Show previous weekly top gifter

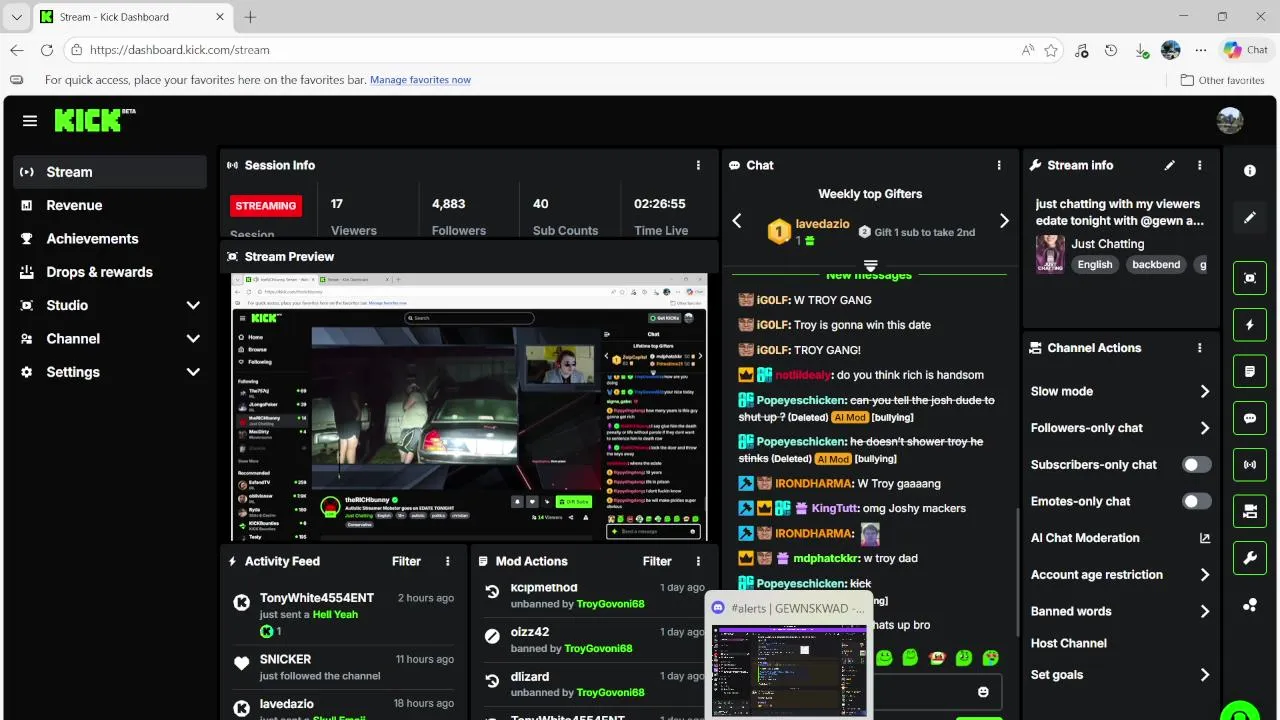click(737, 221)
